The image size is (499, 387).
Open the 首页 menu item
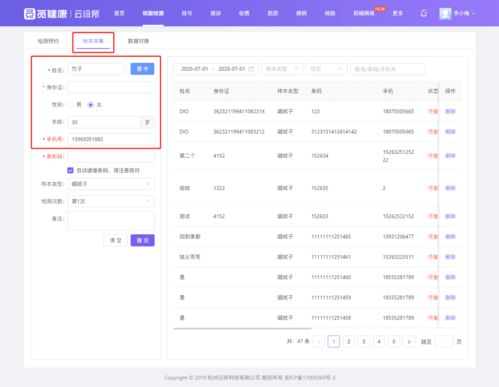(119, 13)
